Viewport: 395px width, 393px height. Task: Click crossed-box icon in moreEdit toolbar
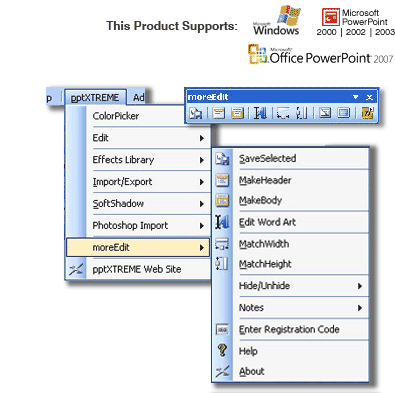[325, 113]
